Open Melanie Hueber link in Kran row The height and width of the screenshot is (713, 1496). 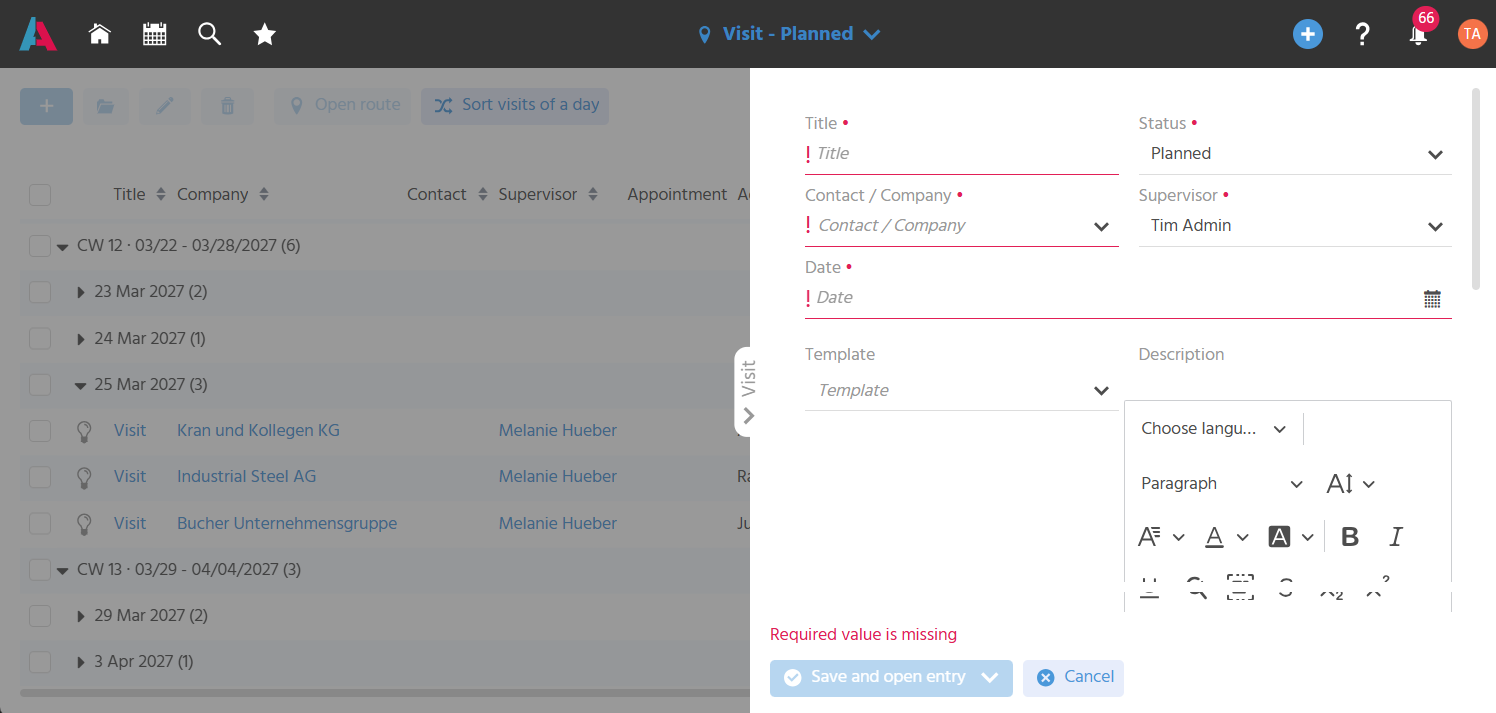point(558,431)
